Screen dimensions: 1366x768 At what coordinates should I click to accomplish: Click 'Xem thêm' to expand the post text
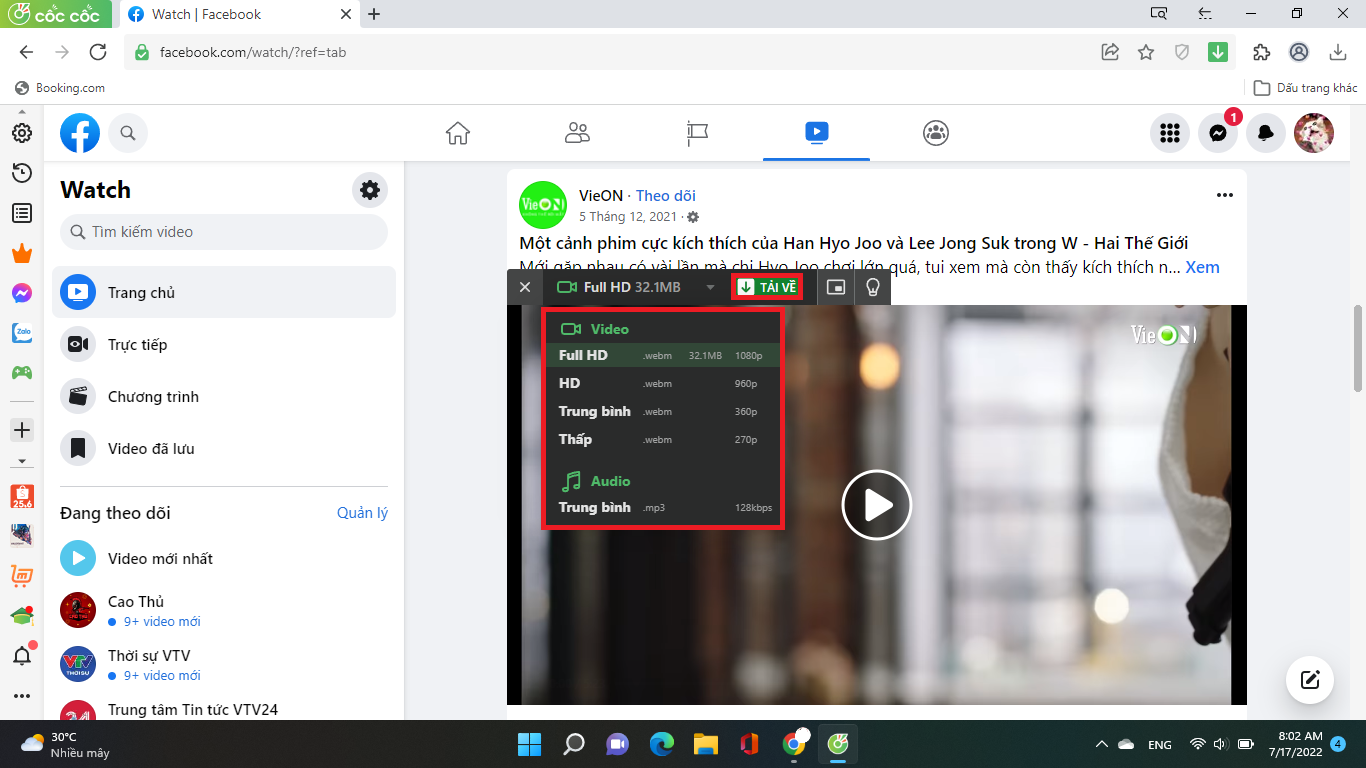point(1202,267)
